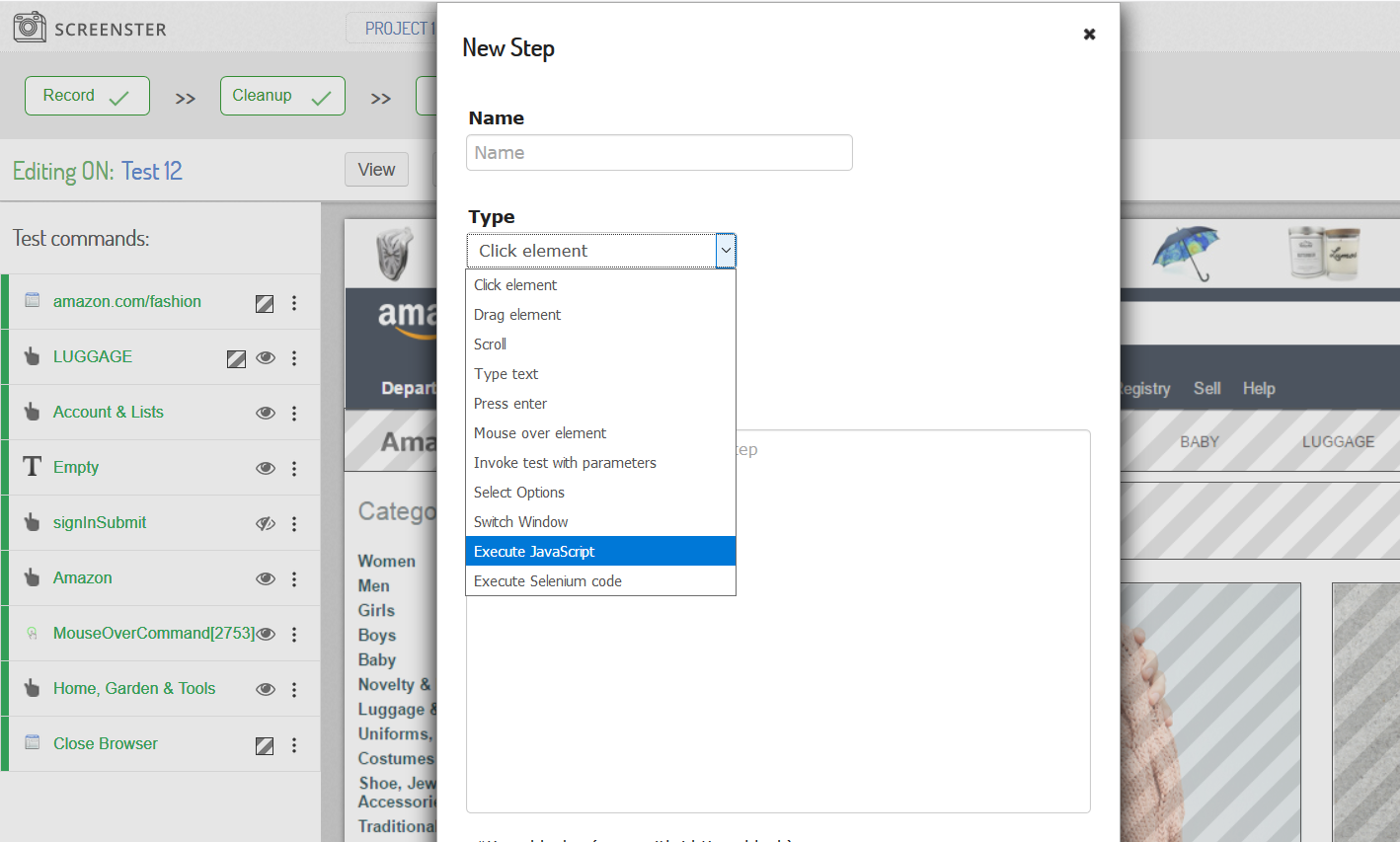Close the New Step dialog with X
The height and width of the screenshot is (842, 1400).
[x=1089, y=34]
